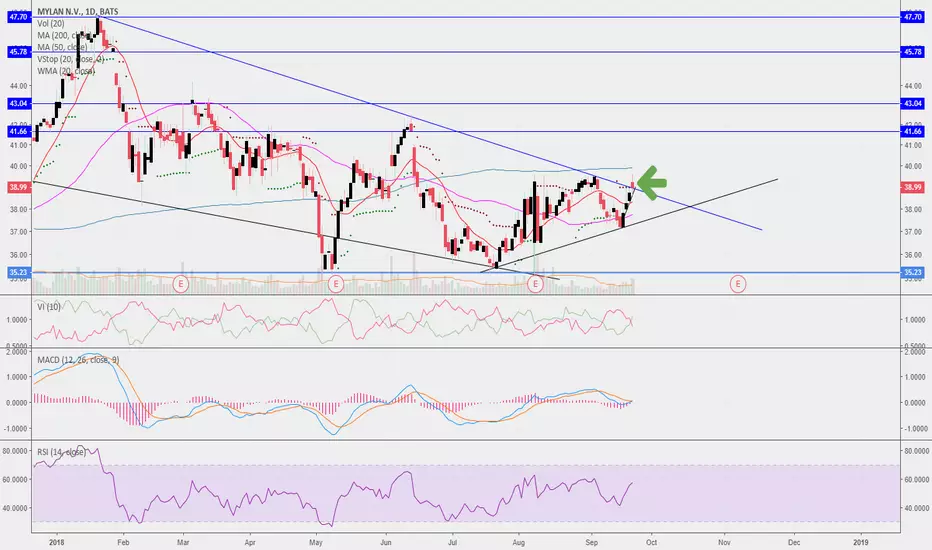The image size is (932, 550).
Task: Click the Jul label on time axis
Action: point(452,542)
